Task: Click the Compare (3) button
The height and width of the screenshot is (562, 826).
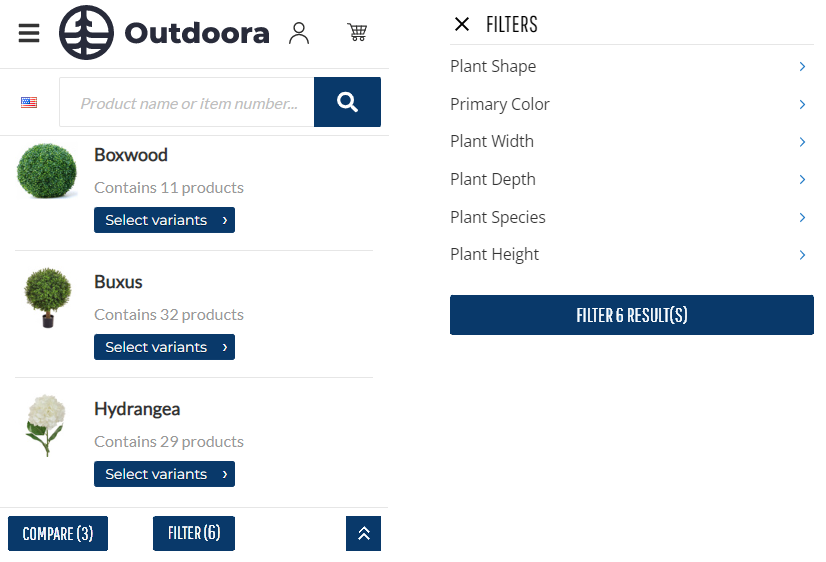Action: [x=58, y=534]
